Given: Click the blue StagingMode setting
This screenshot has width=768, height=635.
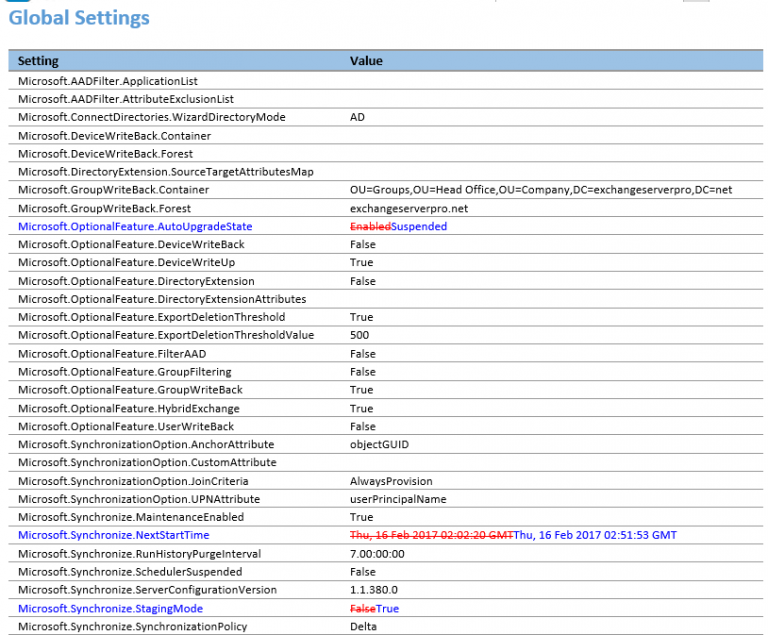Looking at the screenshot, I should coord(110,609).
